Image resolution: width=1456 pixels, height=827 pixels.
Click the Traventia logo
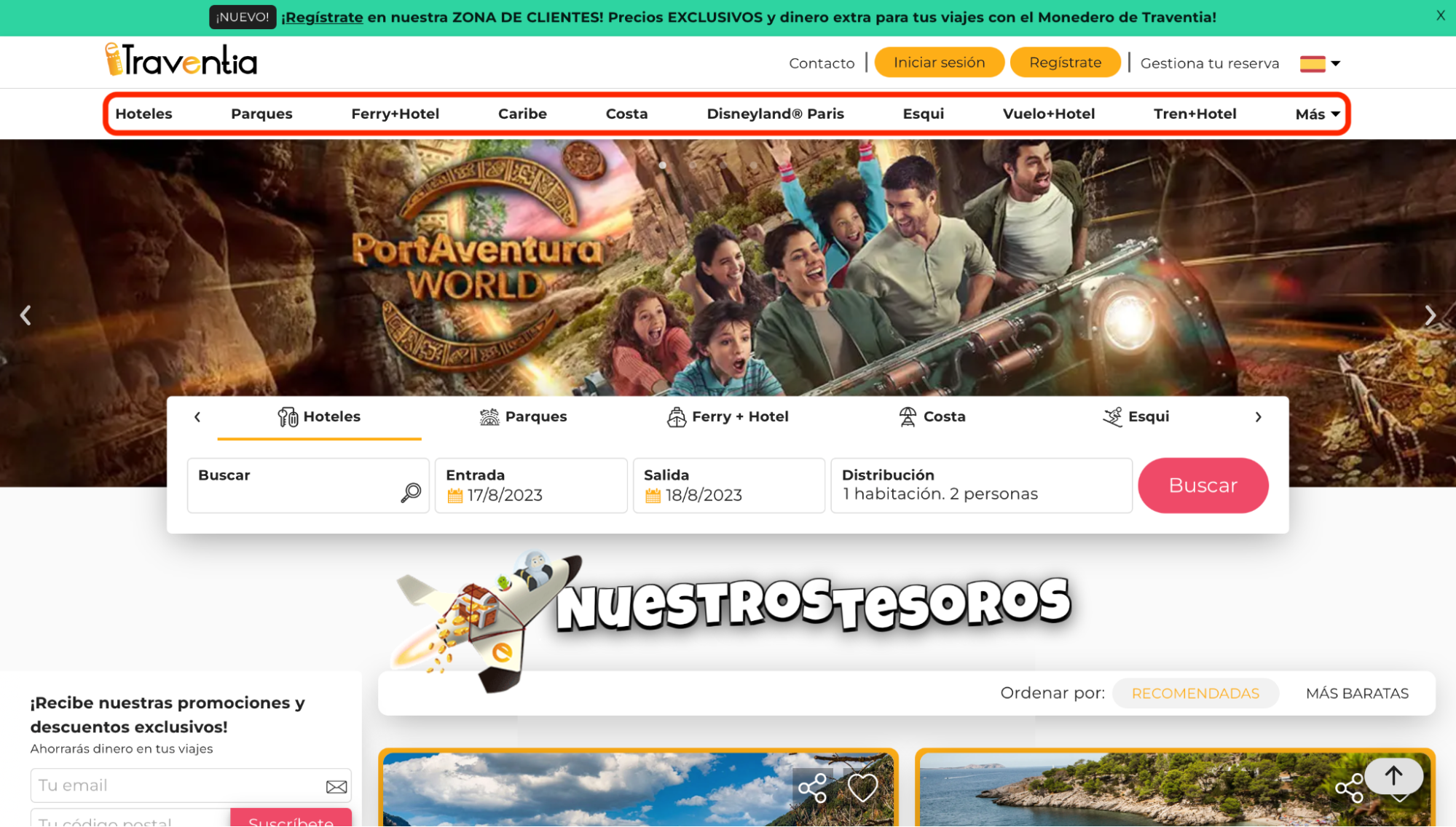181,60
